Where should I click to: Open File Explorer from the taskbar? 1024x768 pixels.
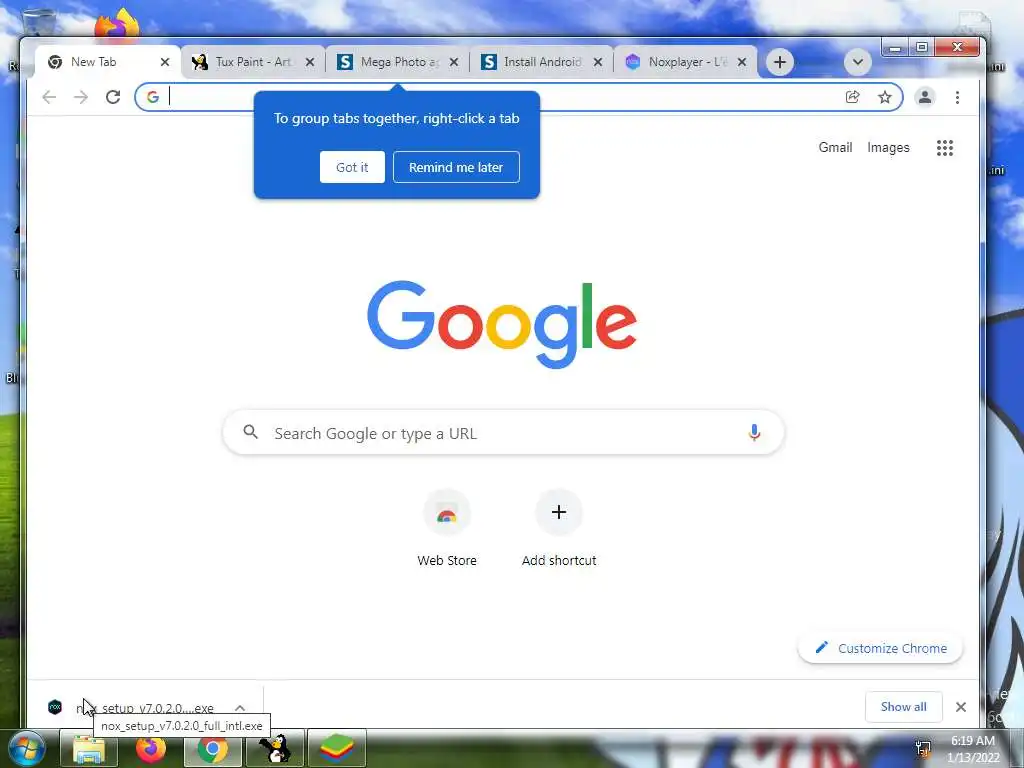click(x=88, y=749)
